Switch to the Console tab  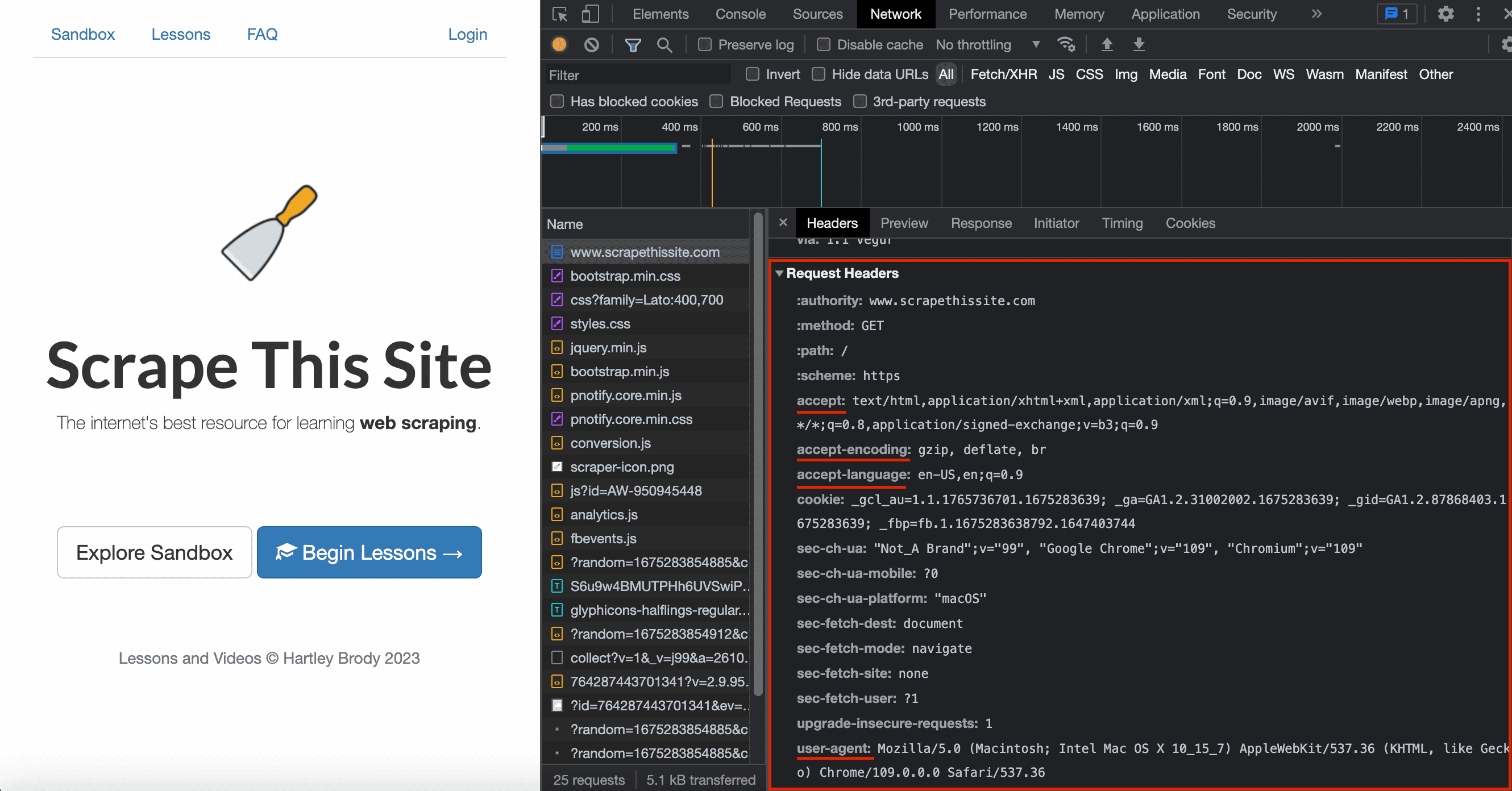[740, 14]
